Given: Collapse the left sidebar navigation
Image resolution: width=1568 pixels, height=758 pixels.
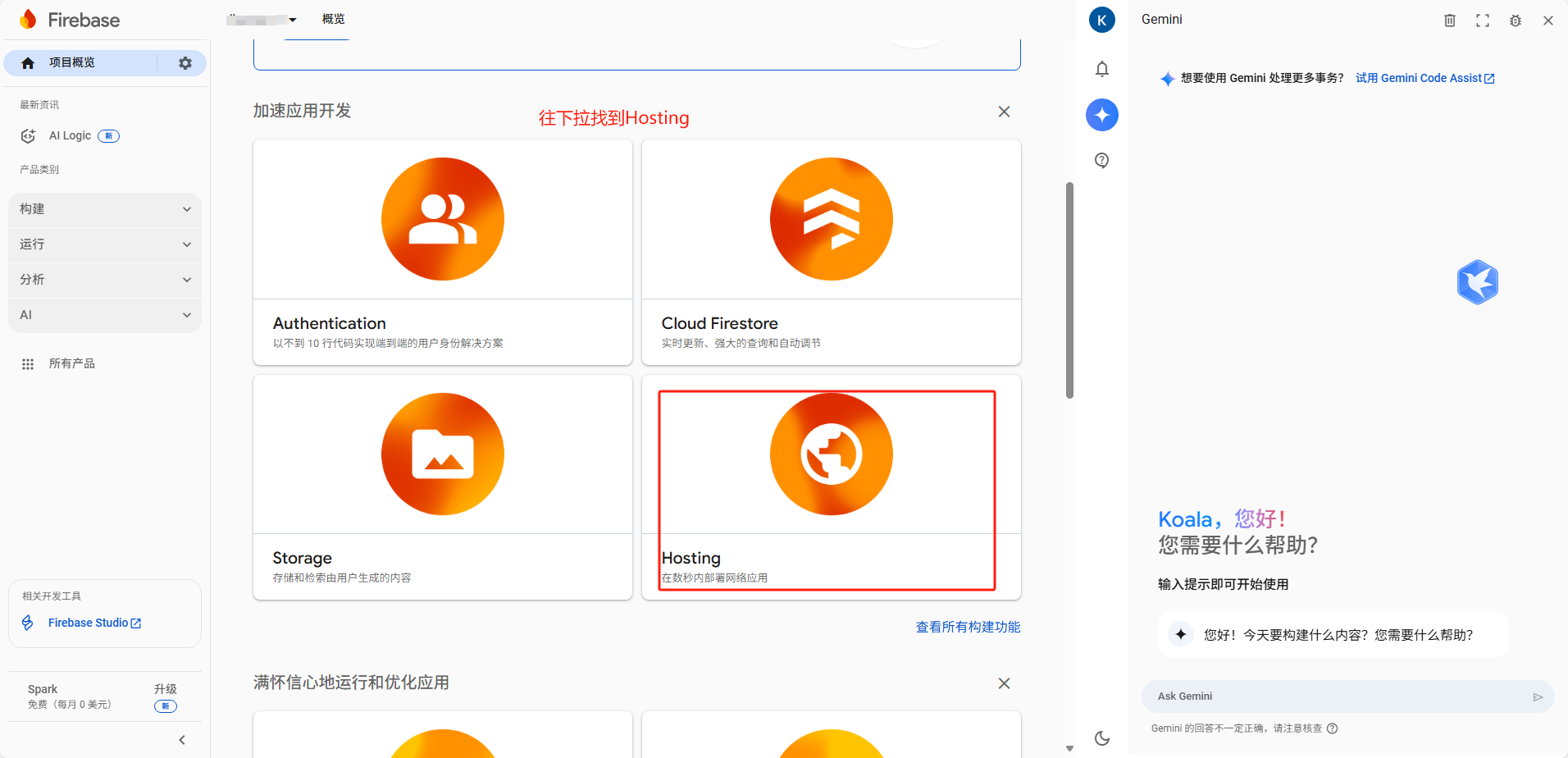Looking at the screenshot, I should click(182, 740).
